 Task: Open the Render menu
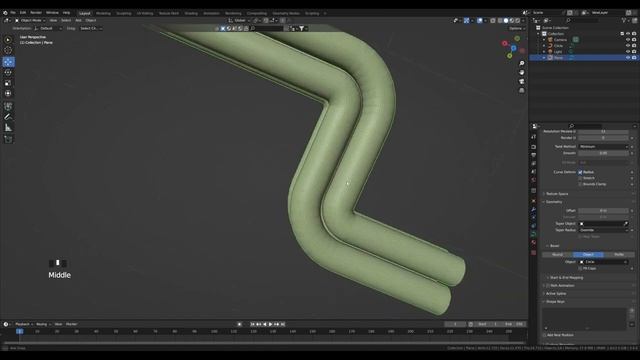pos(36,13)
